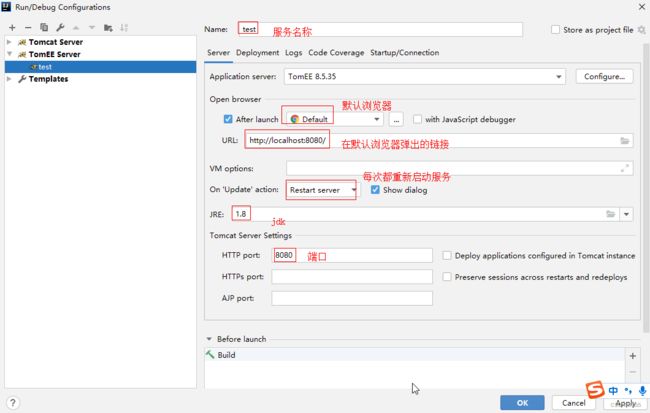Switch to the Logs tab
Image resolution: width=650 pixels, height=413 pixels.
coord(293,53)
